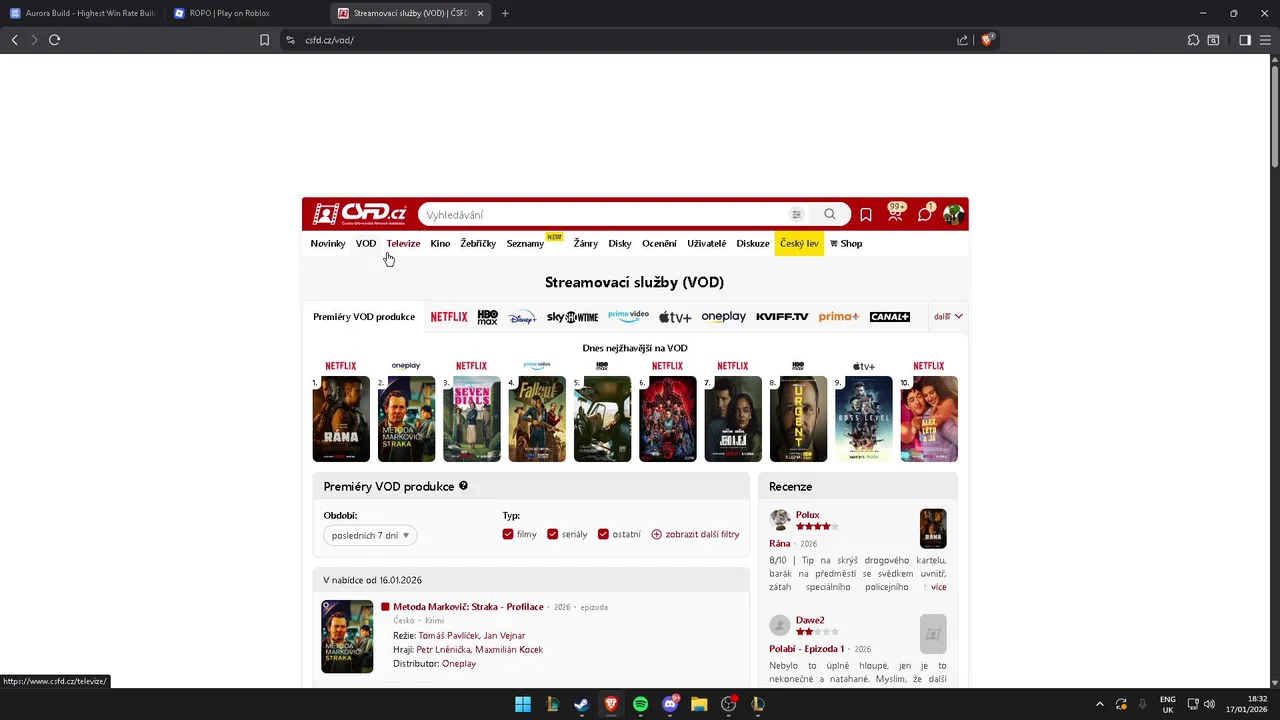Open the Seznamy menu item
1280x720 pixels.
coord(525,243)
